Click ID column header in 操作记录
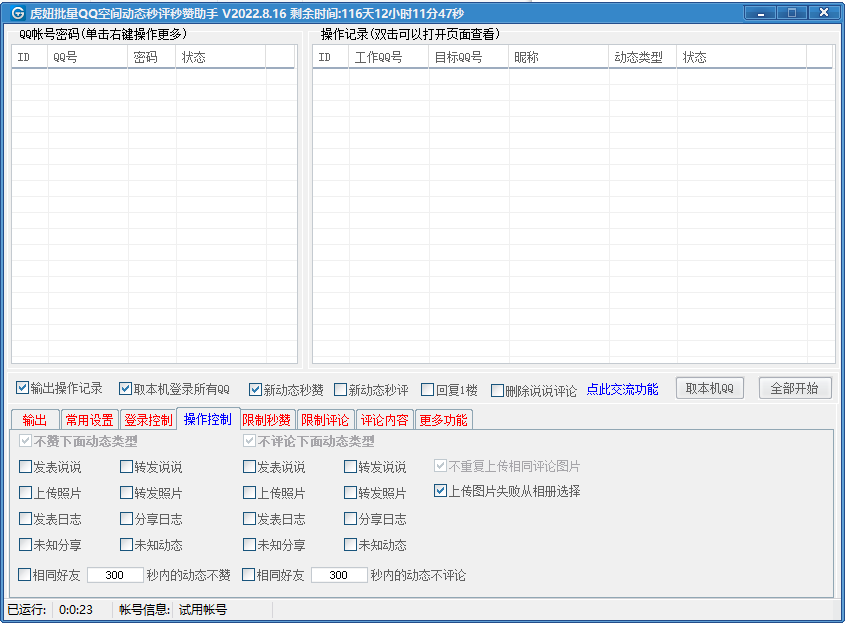This screenshot has height=623, width=845. tap(330, 57)
